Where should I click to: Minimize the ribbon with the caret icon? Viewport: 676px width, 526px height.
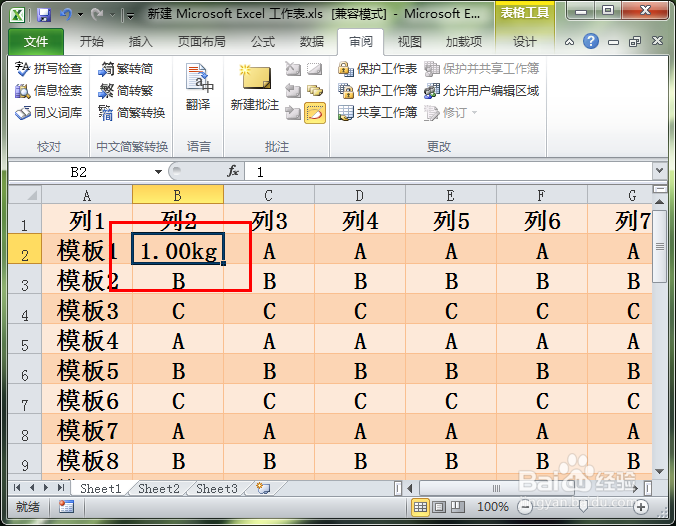click(x=570, y=42)
